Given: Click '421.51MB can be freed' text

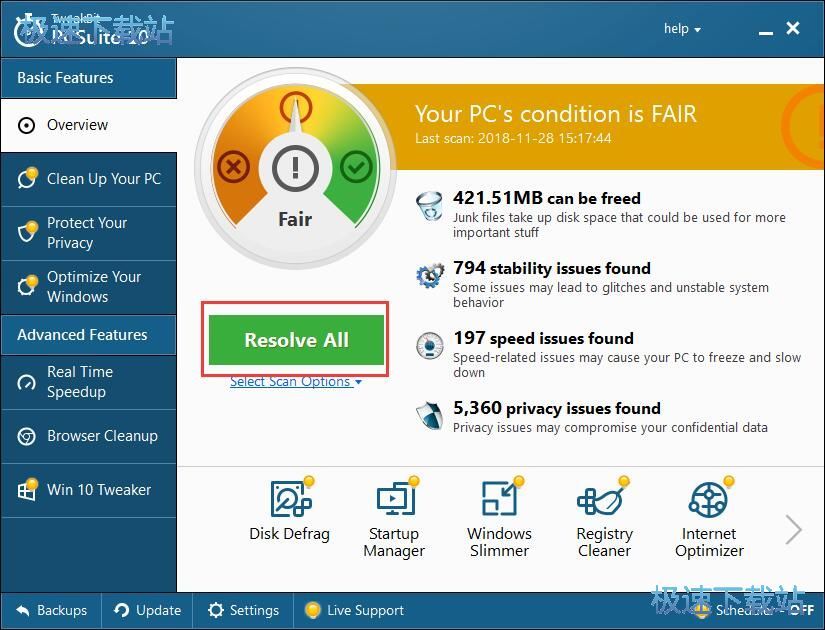Looking at the screenshot, I should tap(547, 198).
